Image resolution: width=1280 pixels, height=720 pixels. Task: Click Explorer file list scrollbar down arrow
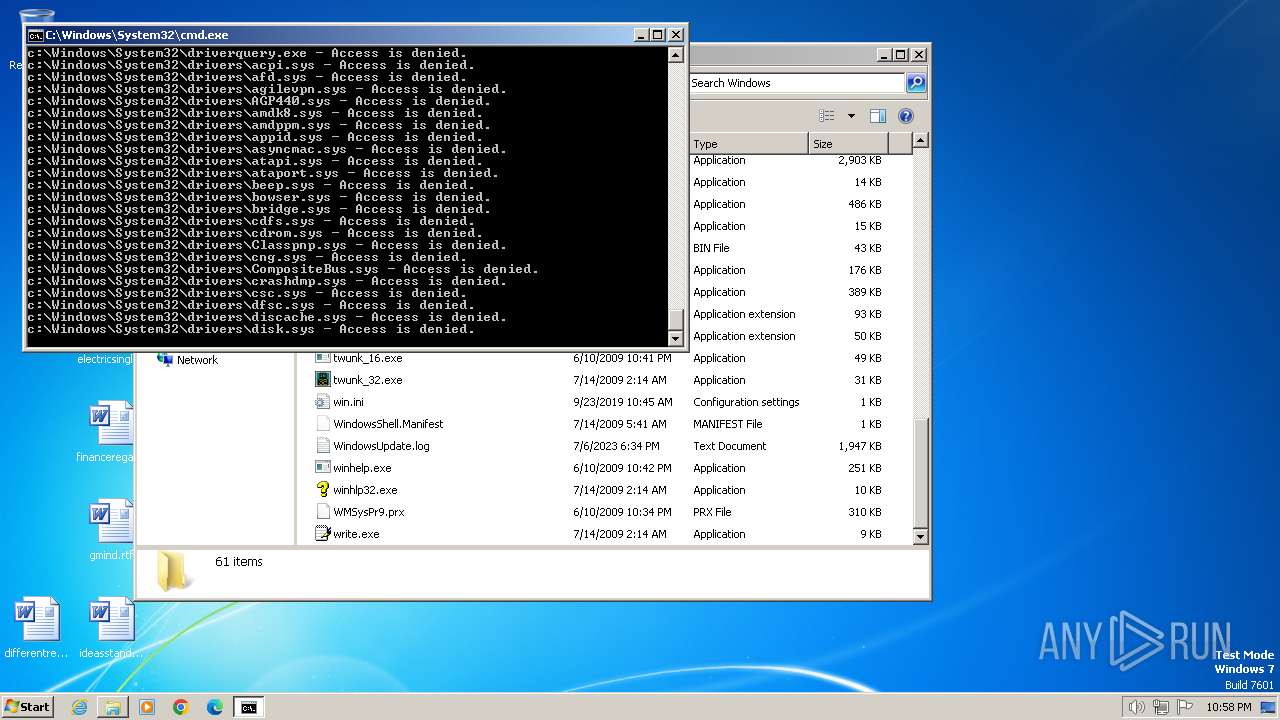pyautogui.click(x=921, y=537)
